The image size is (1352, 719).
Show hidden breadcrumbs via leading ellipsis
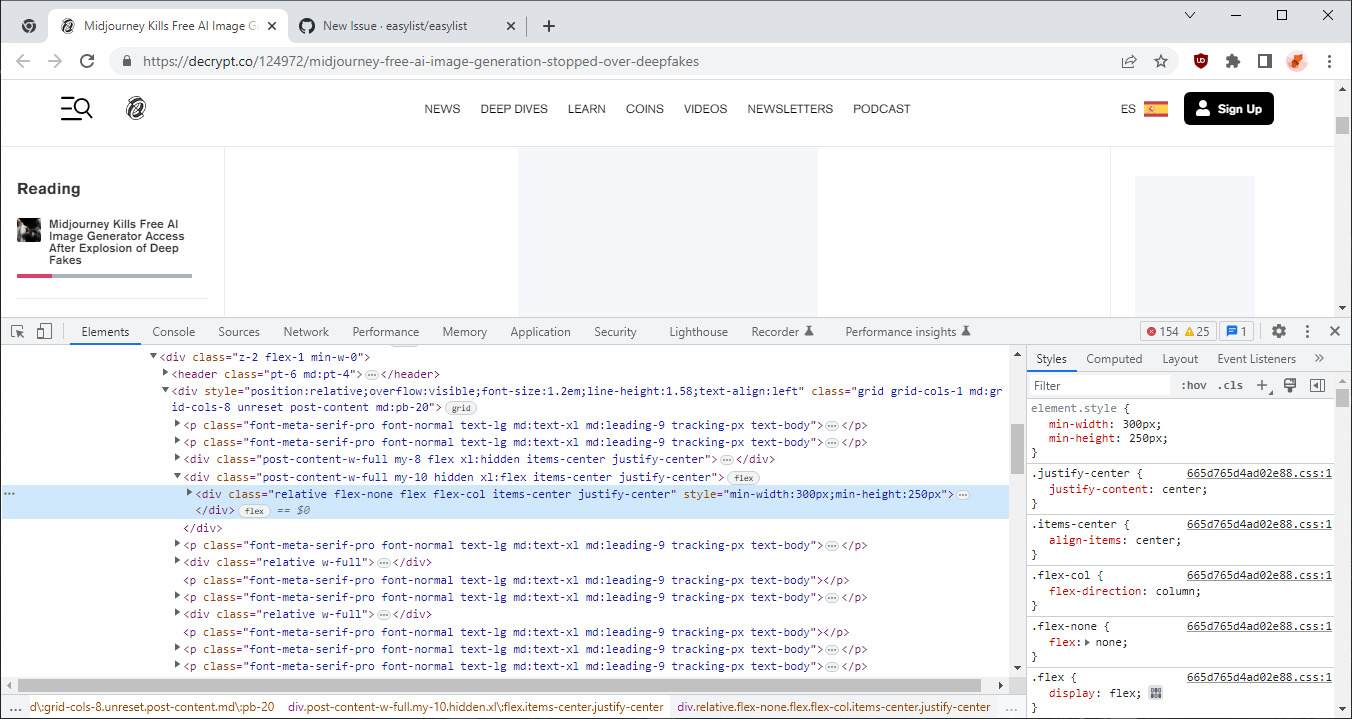coord(14,706)
